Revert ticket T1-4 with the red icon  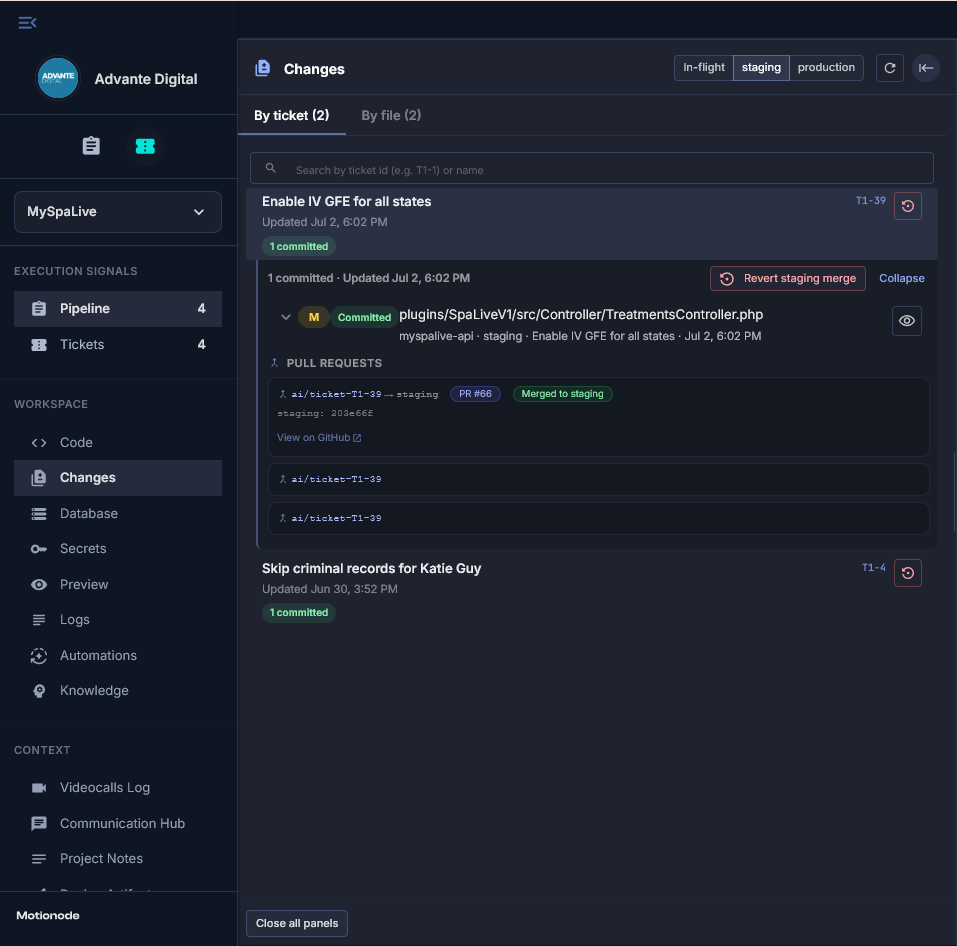908,573
